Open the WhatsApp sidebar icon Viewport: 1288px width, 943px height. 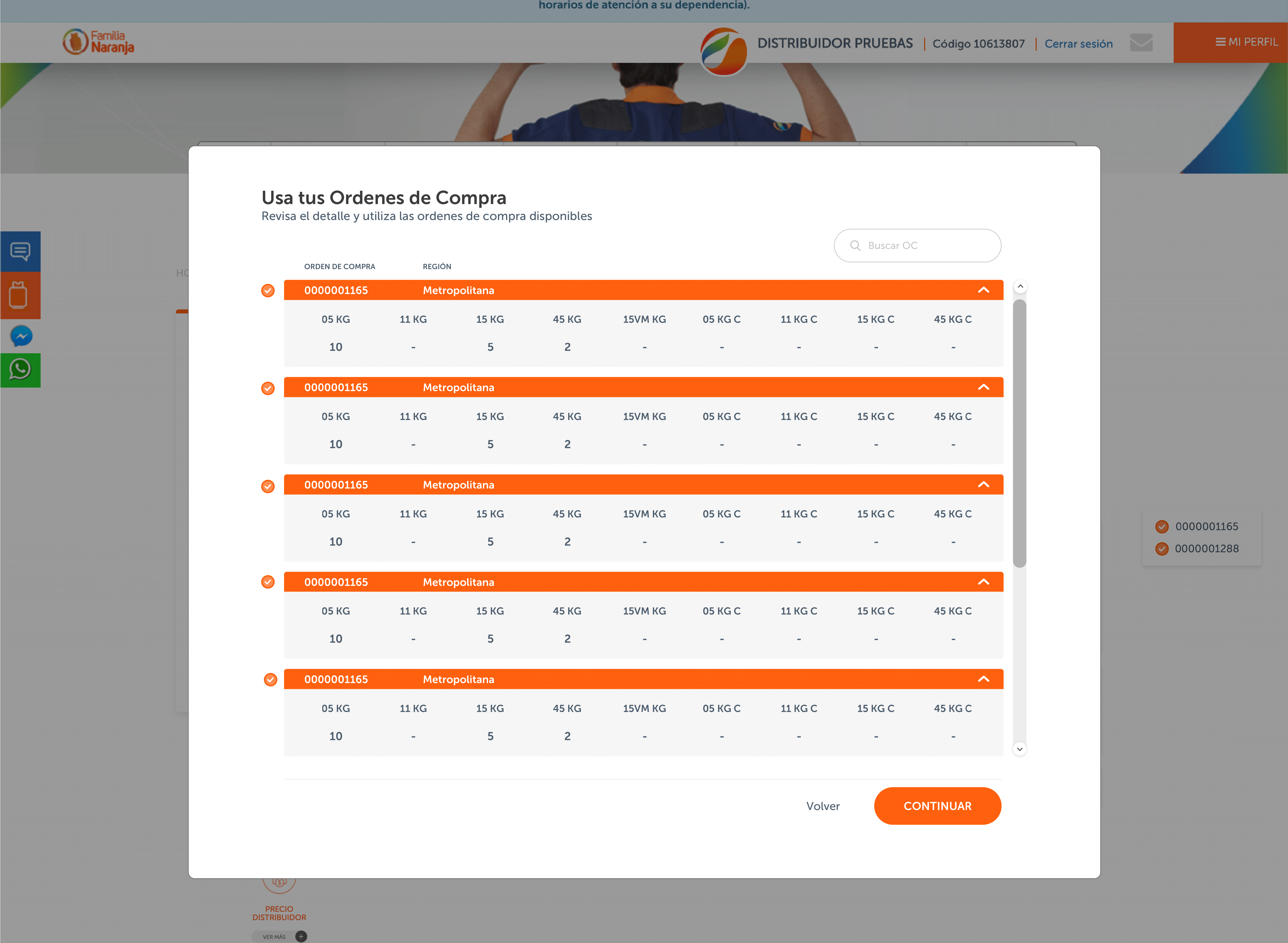[x=21, y=370]
